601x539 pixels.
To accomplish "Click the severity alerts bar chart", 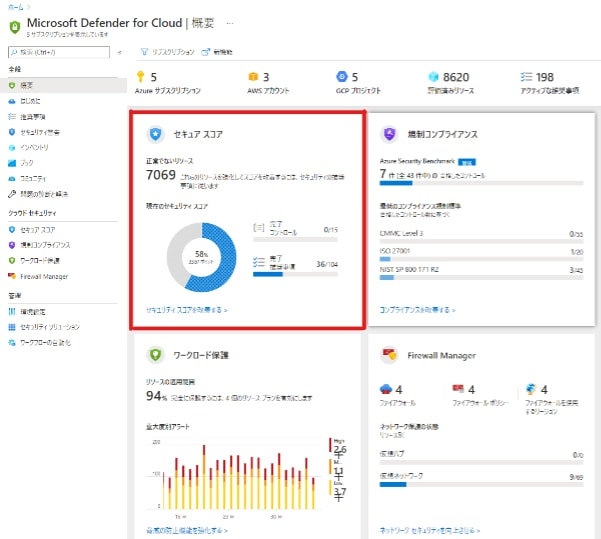I will point(236,476).
